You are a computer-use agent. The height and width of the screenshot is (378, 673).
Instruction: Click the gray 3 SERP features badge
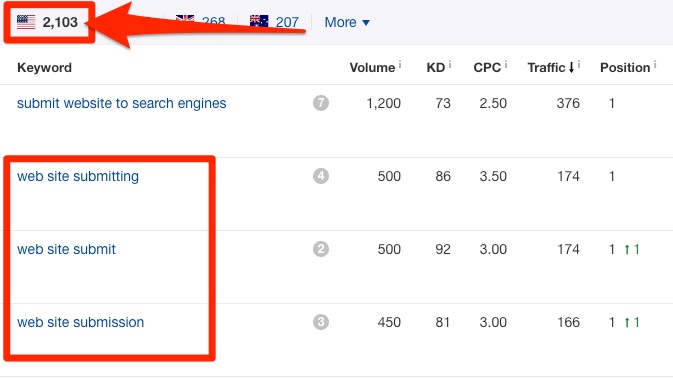tap(321, 322)
